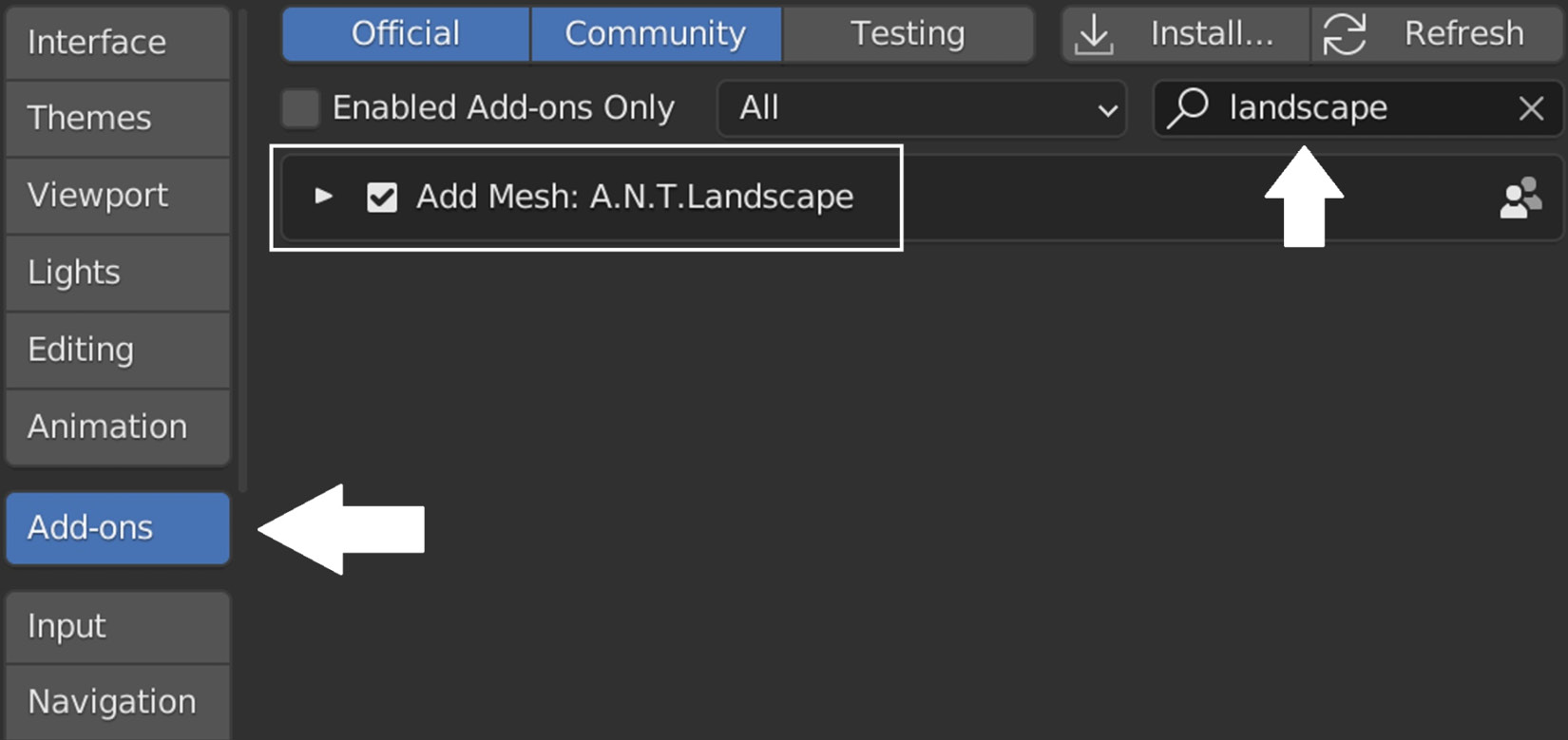Click the Install... button
Image resolution: width=1568 pixels, height=740 pixels.
coord(1186,34)
